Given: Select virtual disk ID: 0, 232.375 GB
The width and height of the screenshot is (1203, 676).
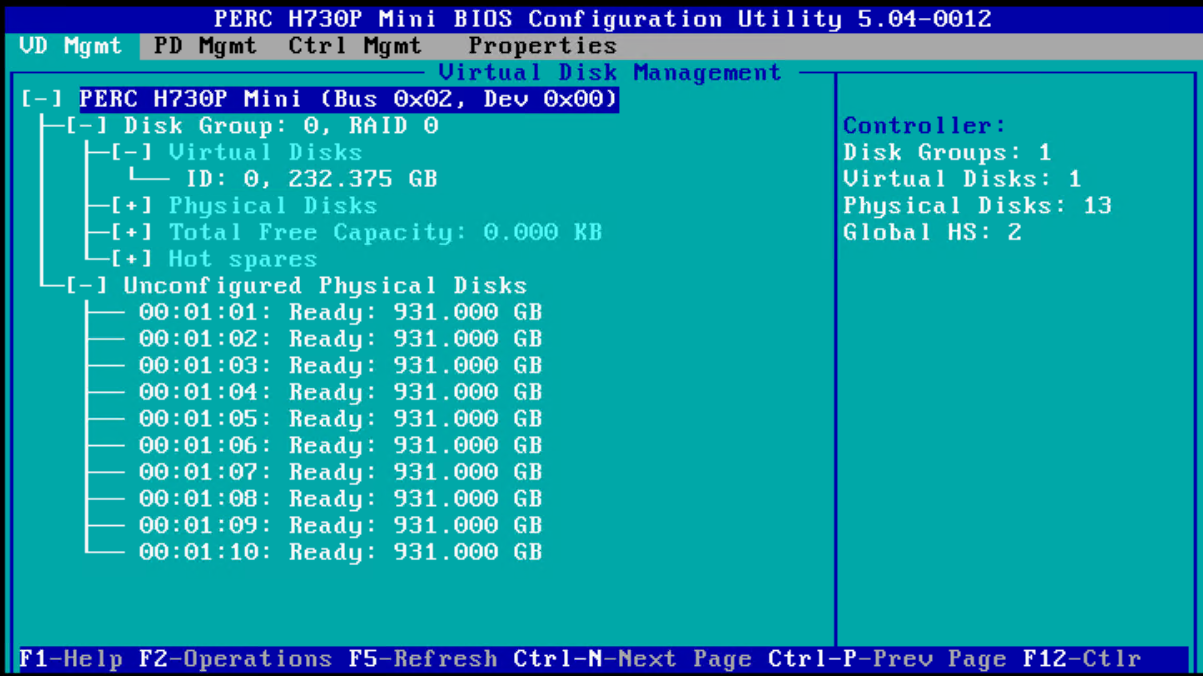Looking at the screenshot, I should point(311,179).
